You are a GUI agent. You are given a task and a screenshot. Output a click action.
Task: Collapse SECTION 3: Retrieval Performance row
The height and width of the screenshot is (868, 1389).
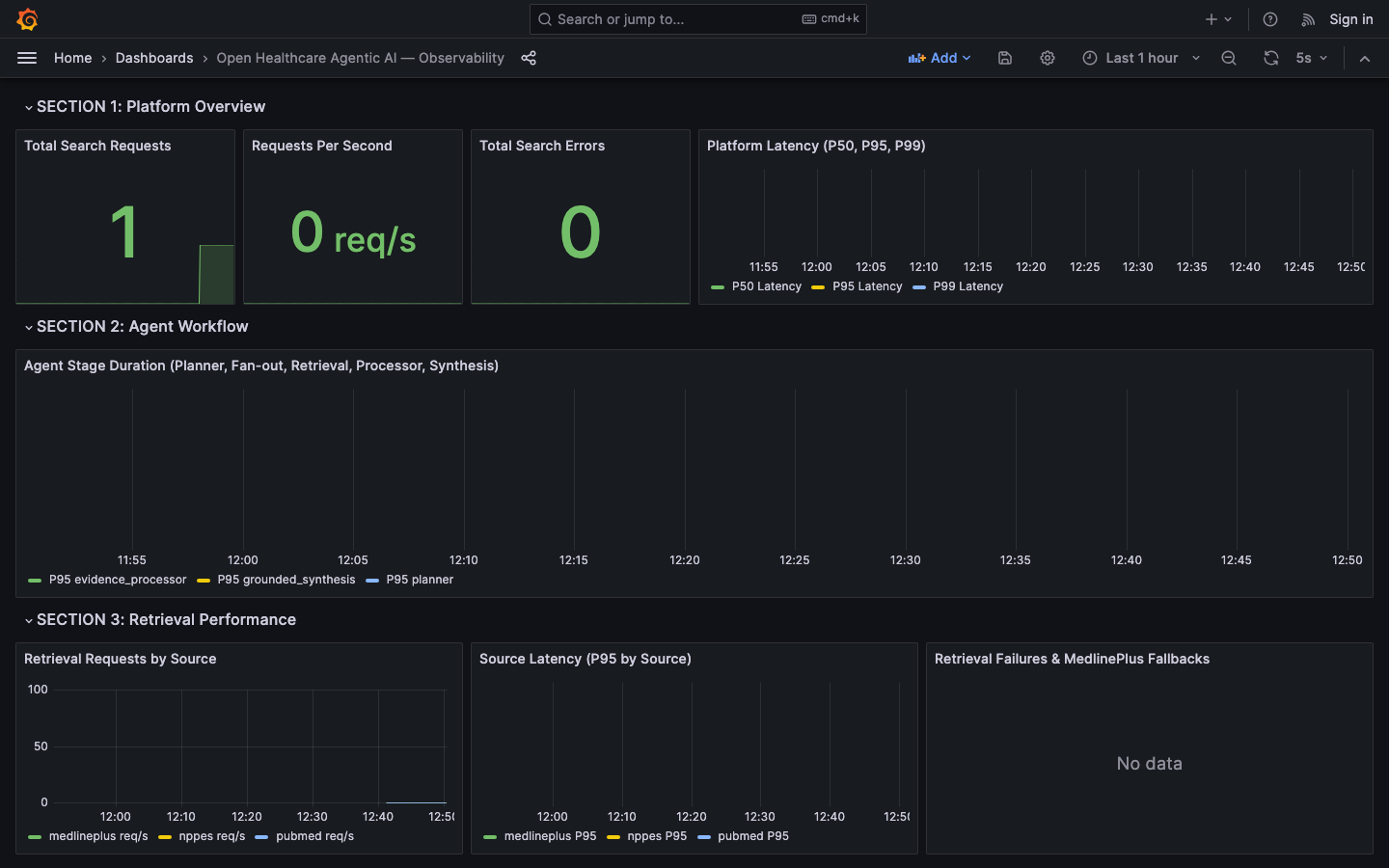coord(160,620)
